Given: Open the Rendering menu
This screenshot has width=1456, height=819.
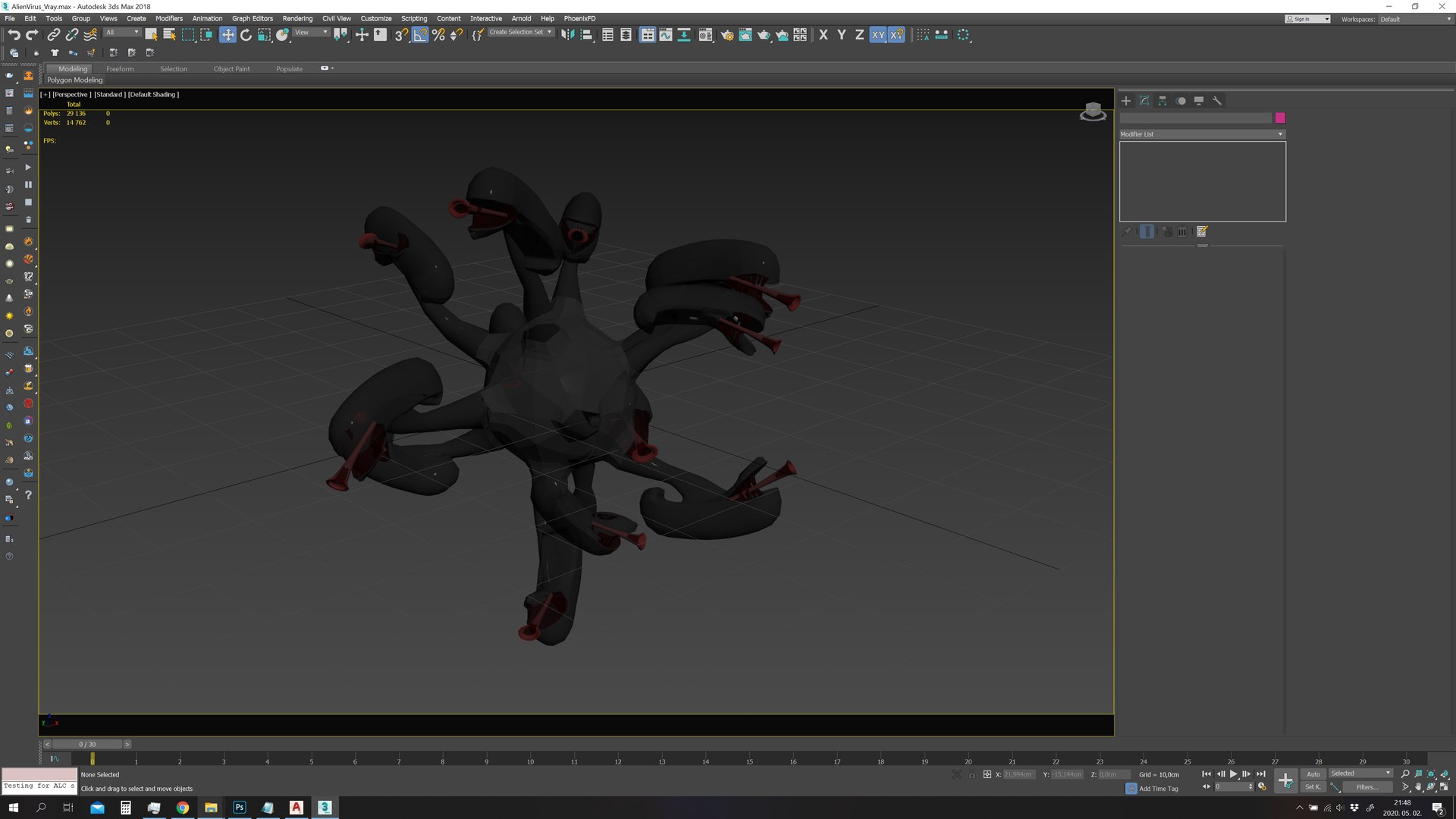Looking at the screenshot, I should click(x=297, y=18).
